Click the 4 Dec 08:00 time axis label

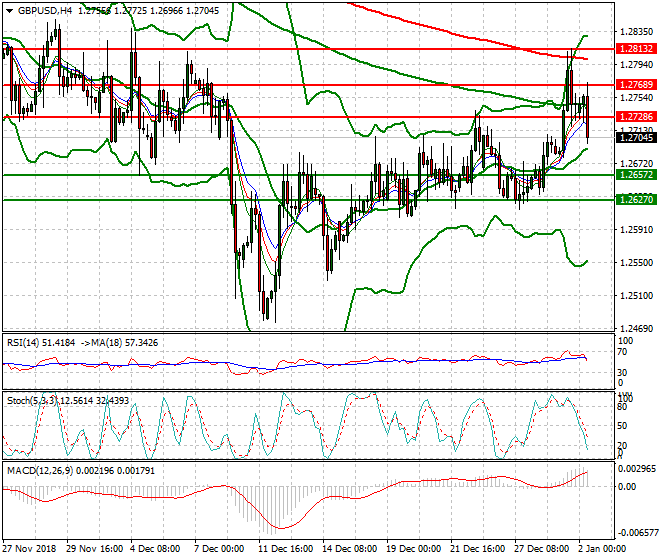[155, 549]
